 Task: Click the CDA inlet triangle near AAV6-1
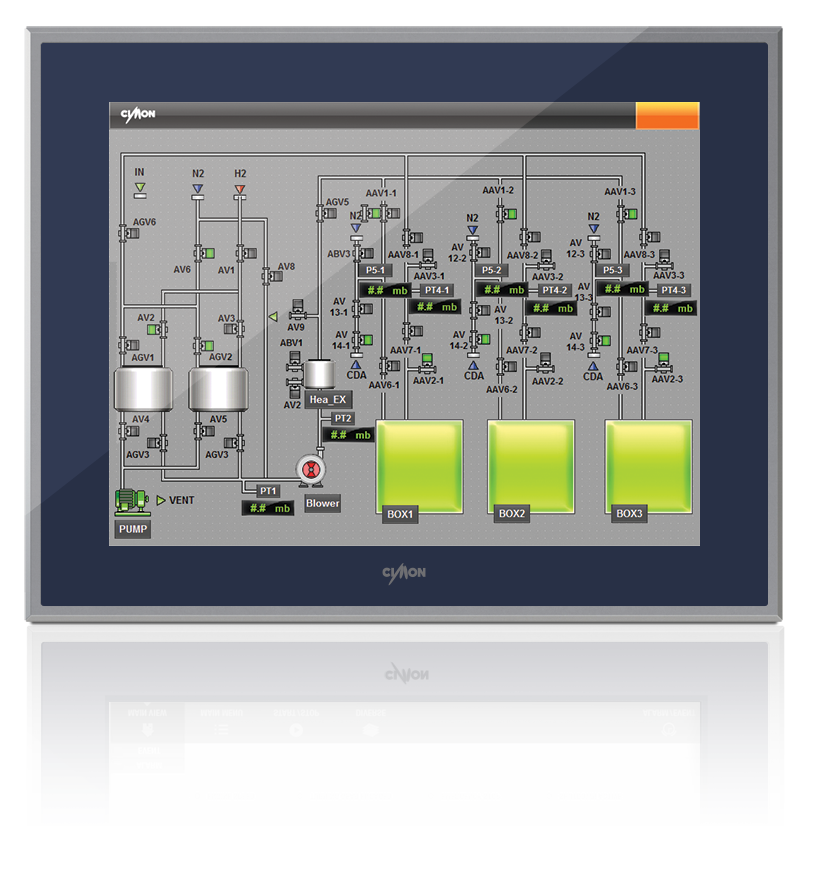(356, 365)
